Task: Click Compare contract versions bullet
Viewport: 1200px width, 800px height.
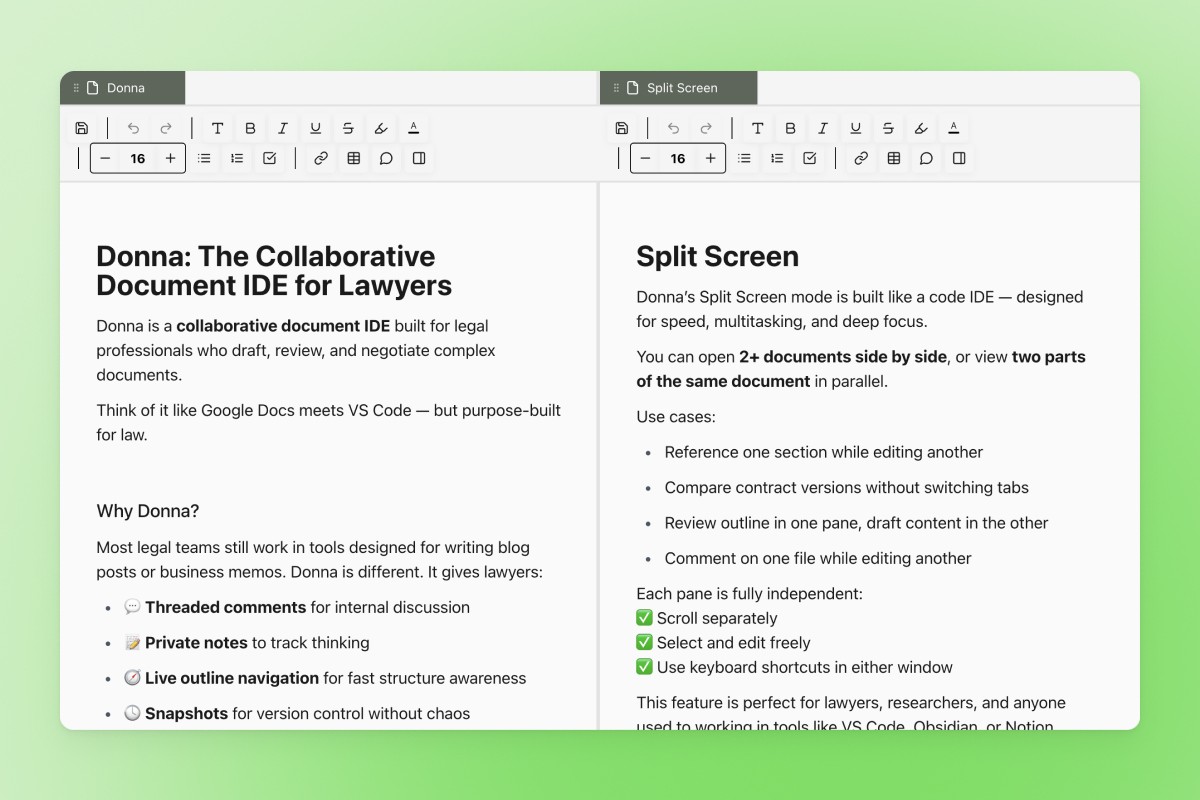Action: click(x=847, y=488)
